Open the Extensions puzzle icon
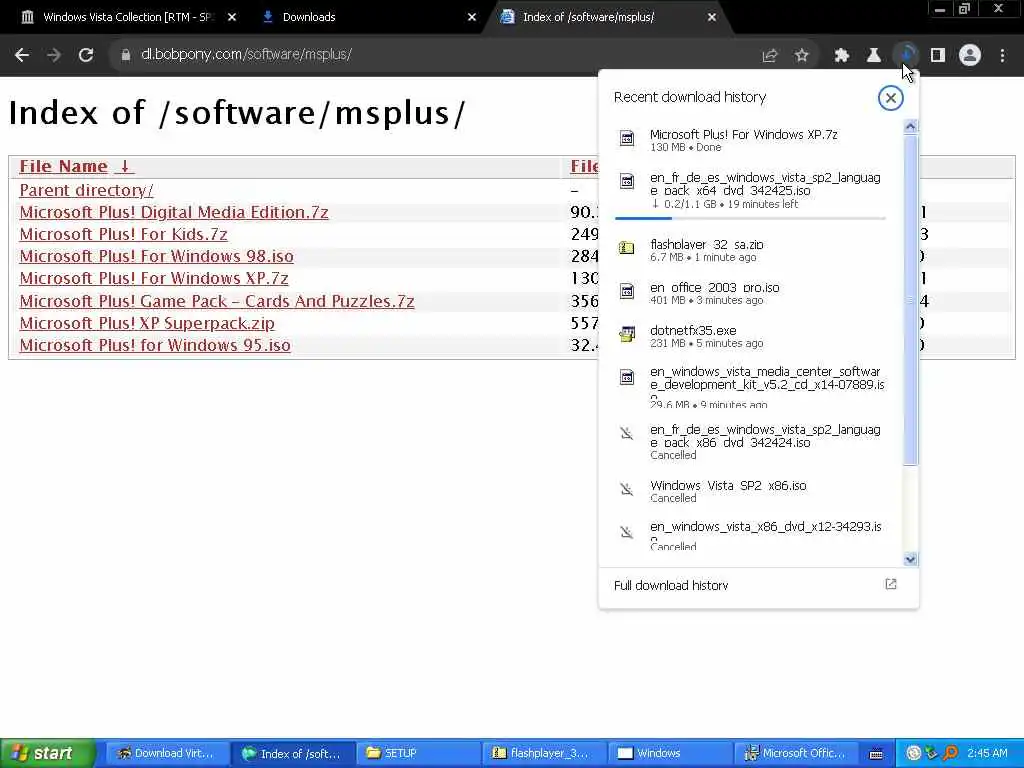Image resolution: width=1024 pixels, height=768 pixels. point(842,56)
